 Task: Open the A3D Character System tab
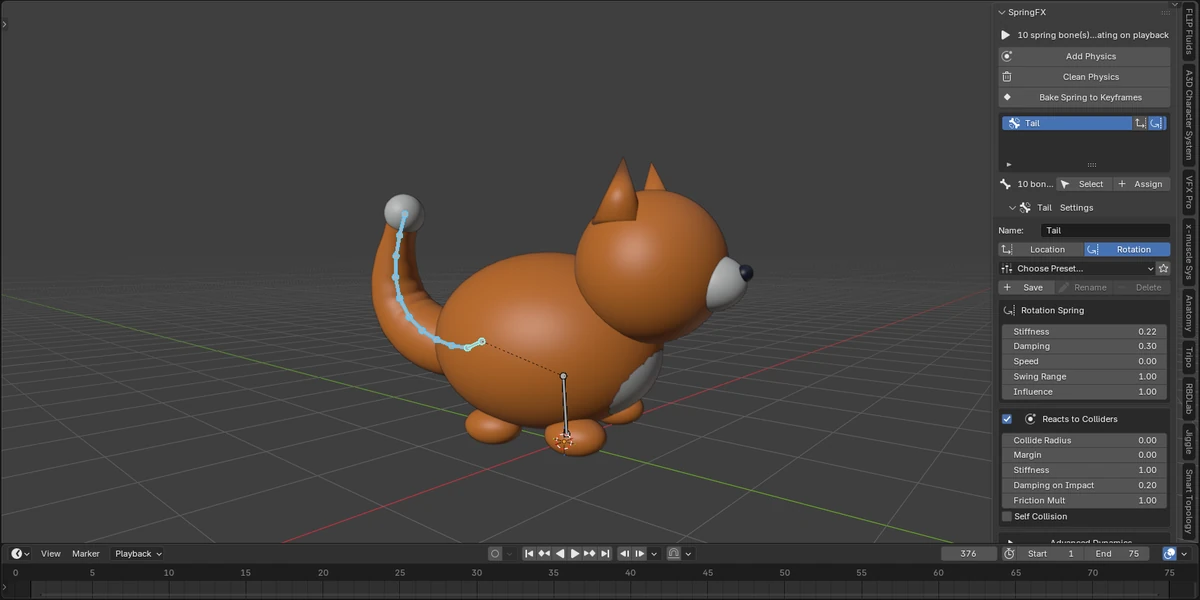tap(1189, 115)
